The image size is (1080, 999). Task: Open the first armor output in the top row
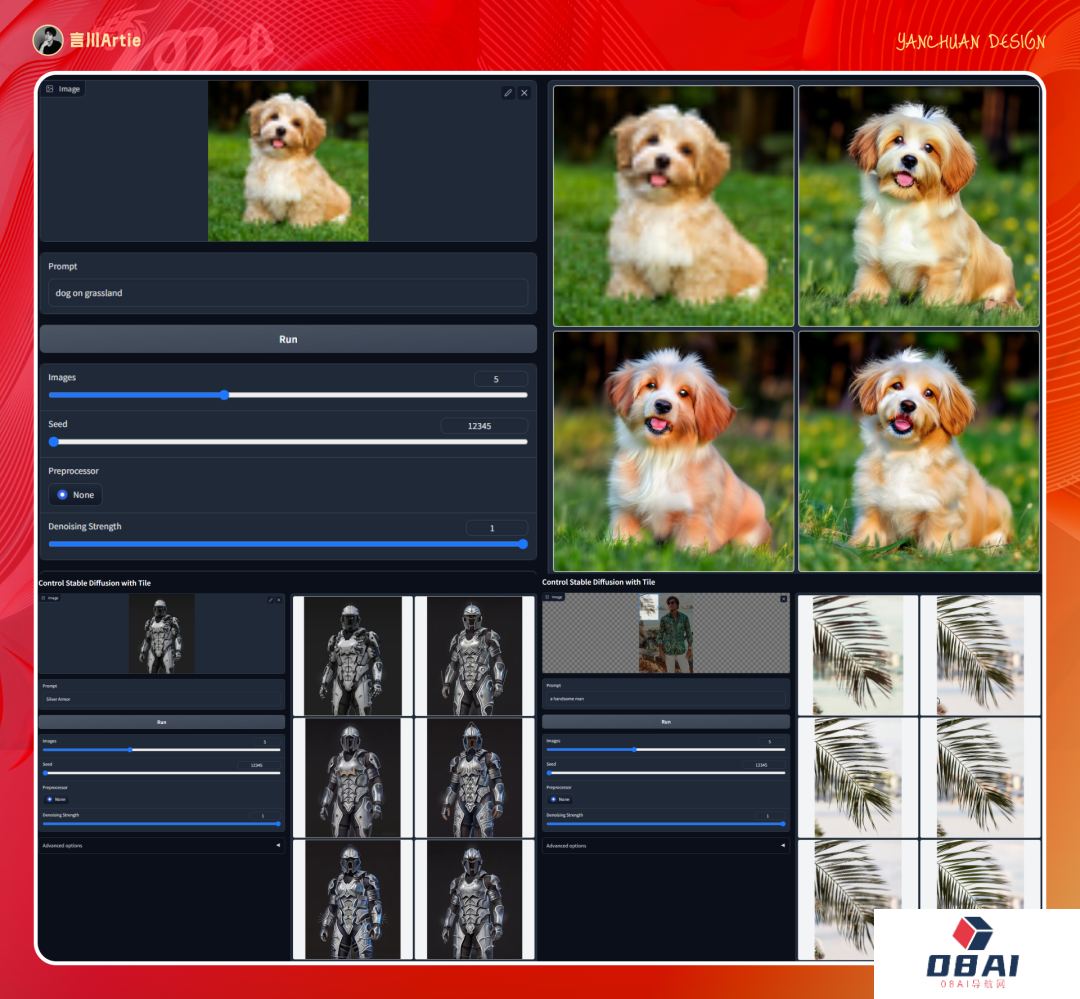(353, 656)
